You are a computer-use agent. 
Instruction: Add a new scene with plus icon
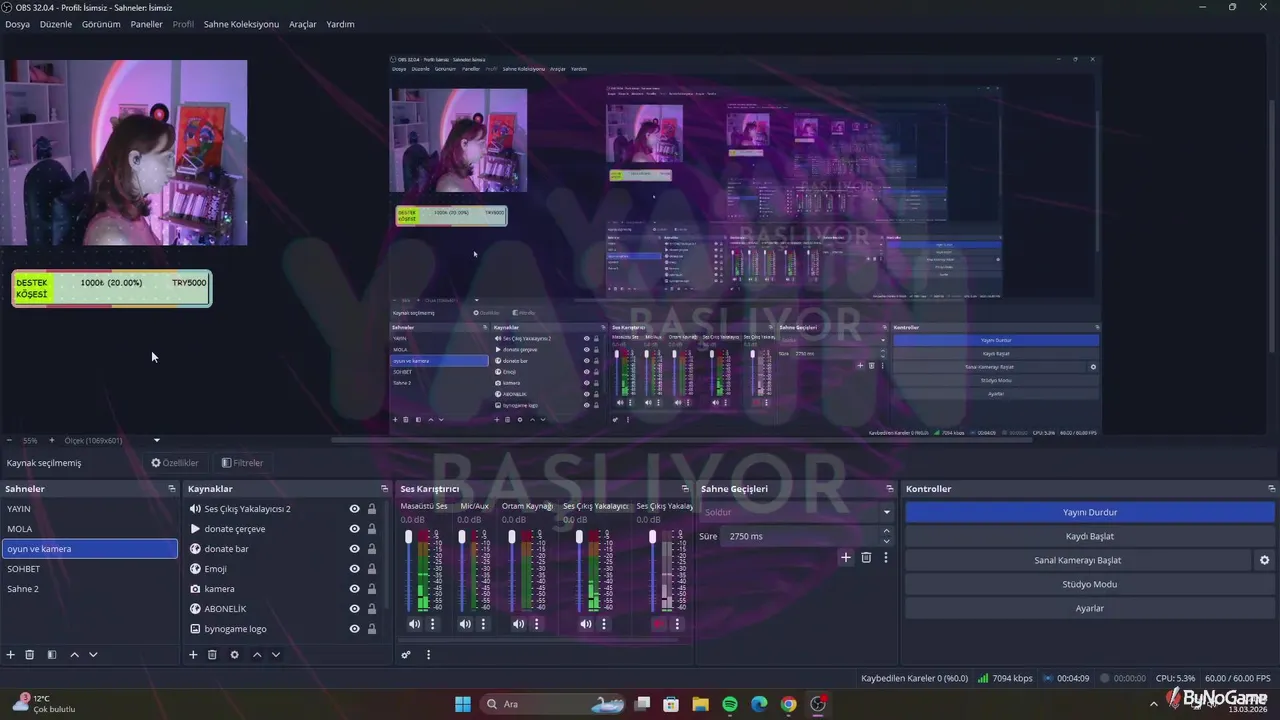coord(11,655)
